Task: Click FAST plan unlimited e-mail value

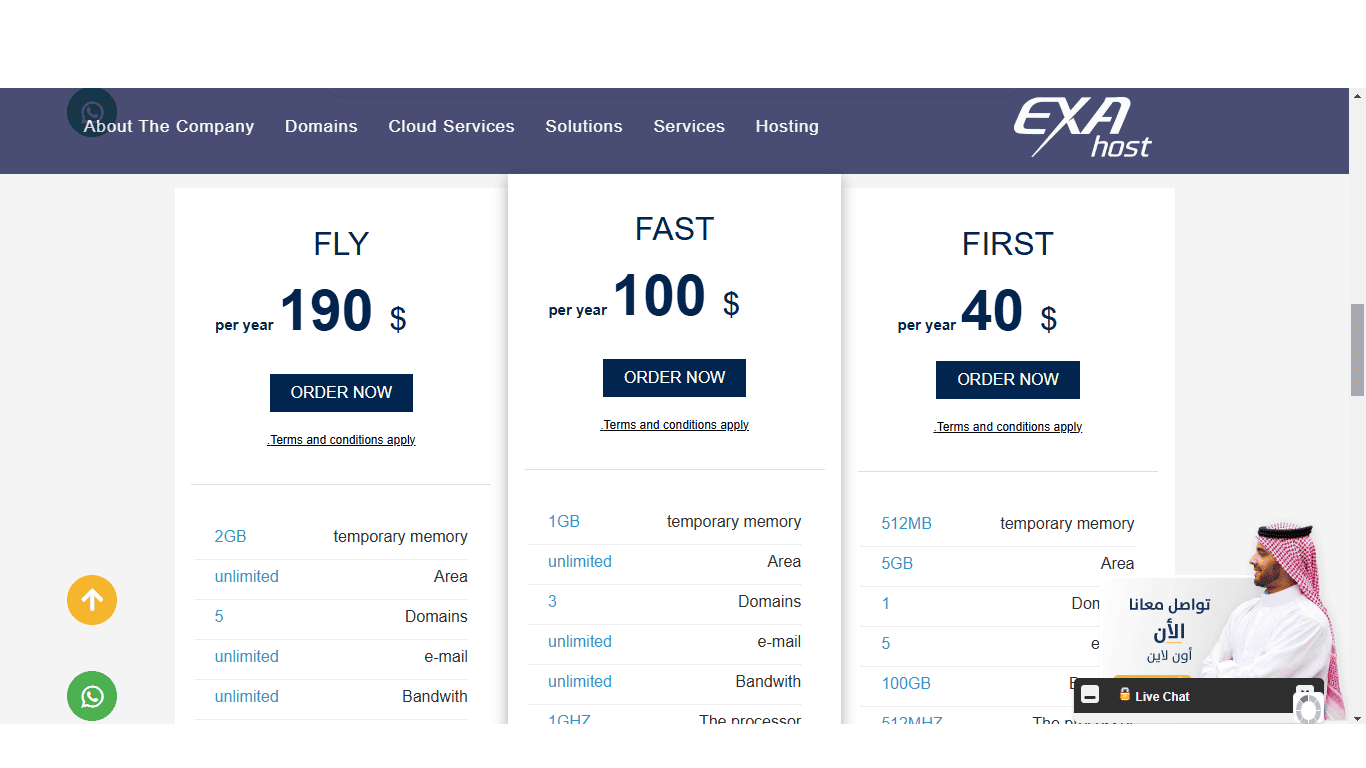Action: pos(580,642)
